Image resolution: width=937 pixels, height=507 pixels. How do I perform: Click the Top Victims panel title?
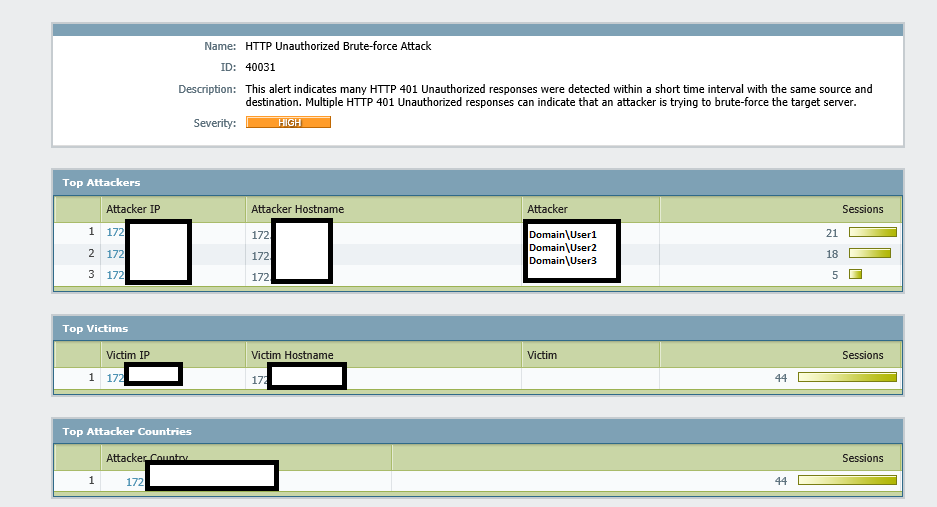[x=95, y=328]
